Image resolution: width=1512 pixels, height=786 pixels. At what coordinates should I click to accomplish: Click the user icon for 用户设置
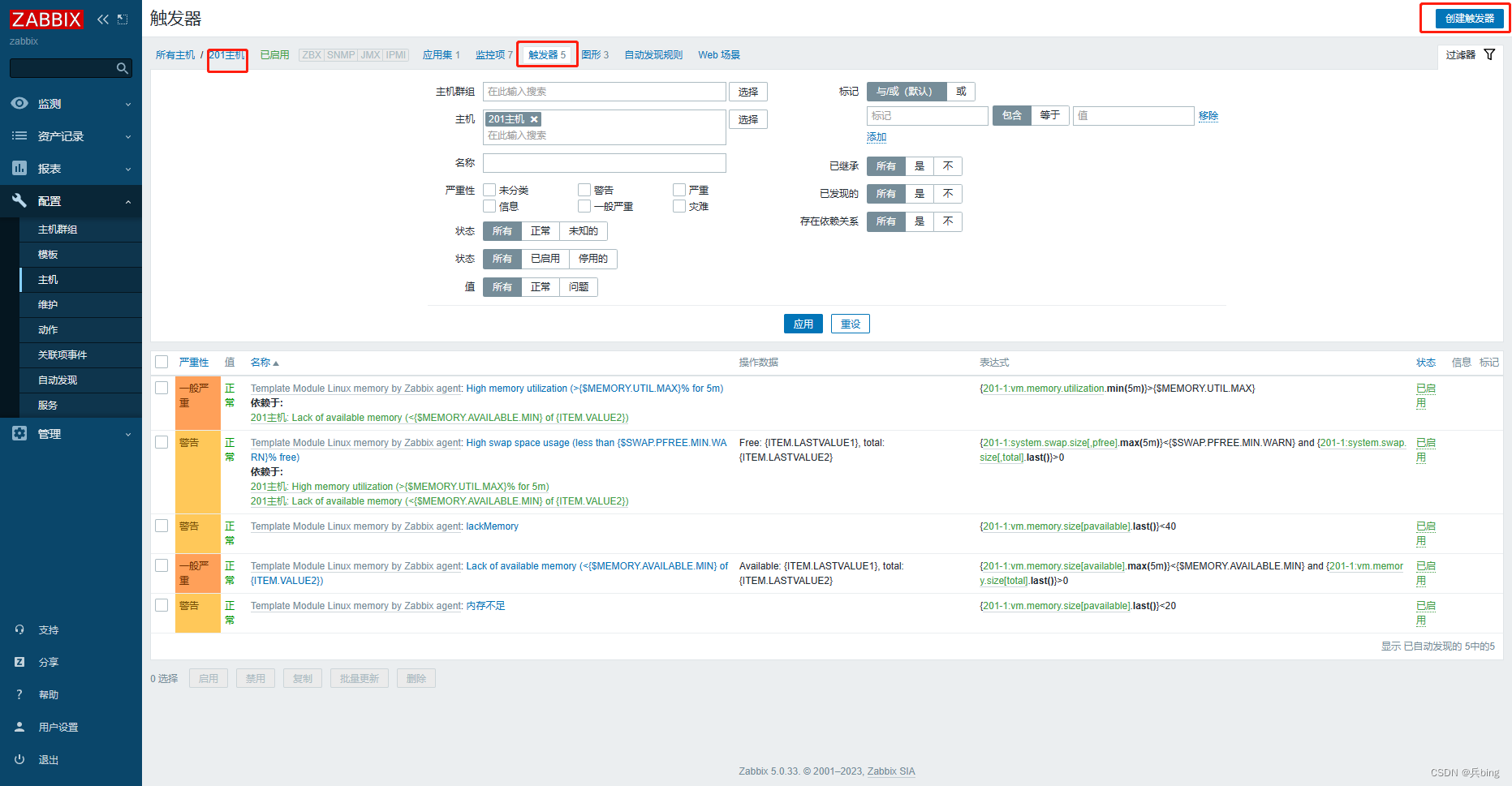pyautogui.click(x=19, y=727)
